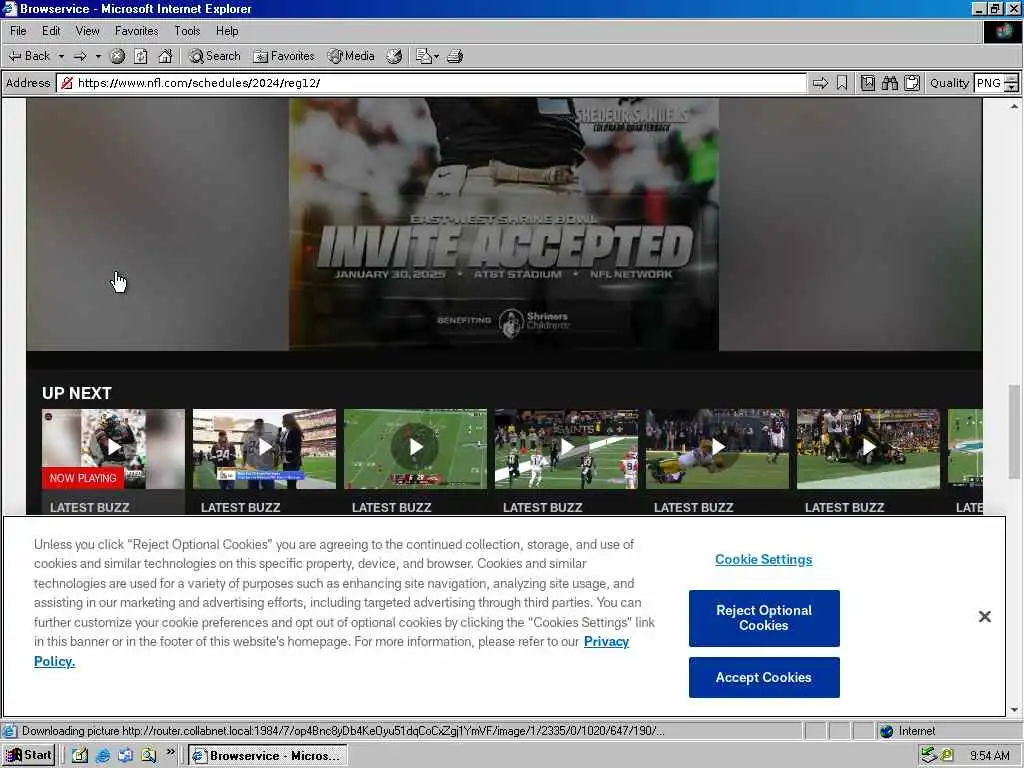1024x768 pixels.
Task: Click the scrollbar down arrow
Action: click(x=1014, y=710)
